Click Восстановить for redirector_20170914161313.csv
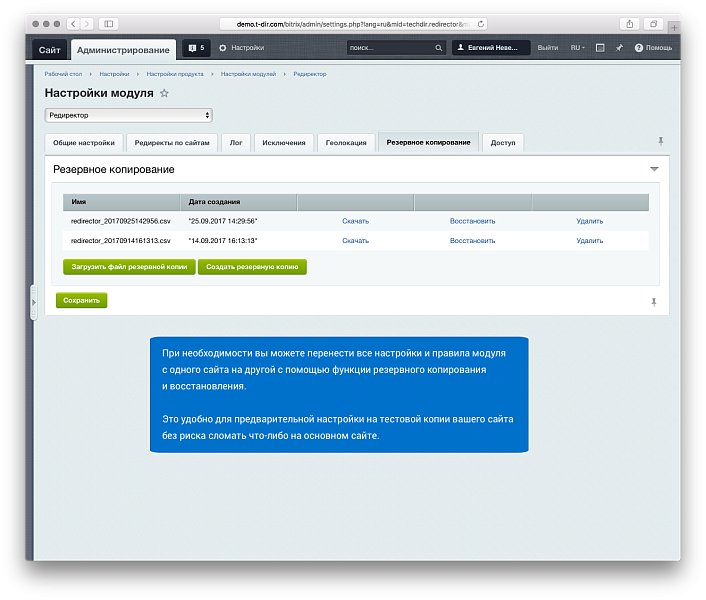The image size is (706, 600). (x=472, y=241)
